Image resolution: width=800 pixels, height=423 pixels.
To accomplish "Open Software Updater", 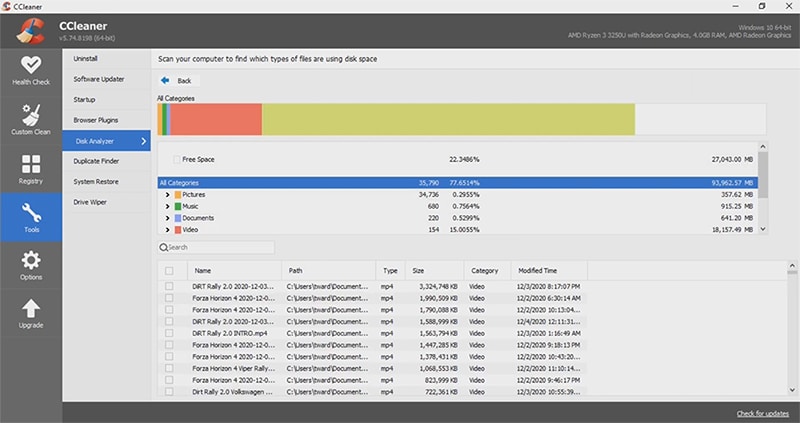I will (106, 79).
